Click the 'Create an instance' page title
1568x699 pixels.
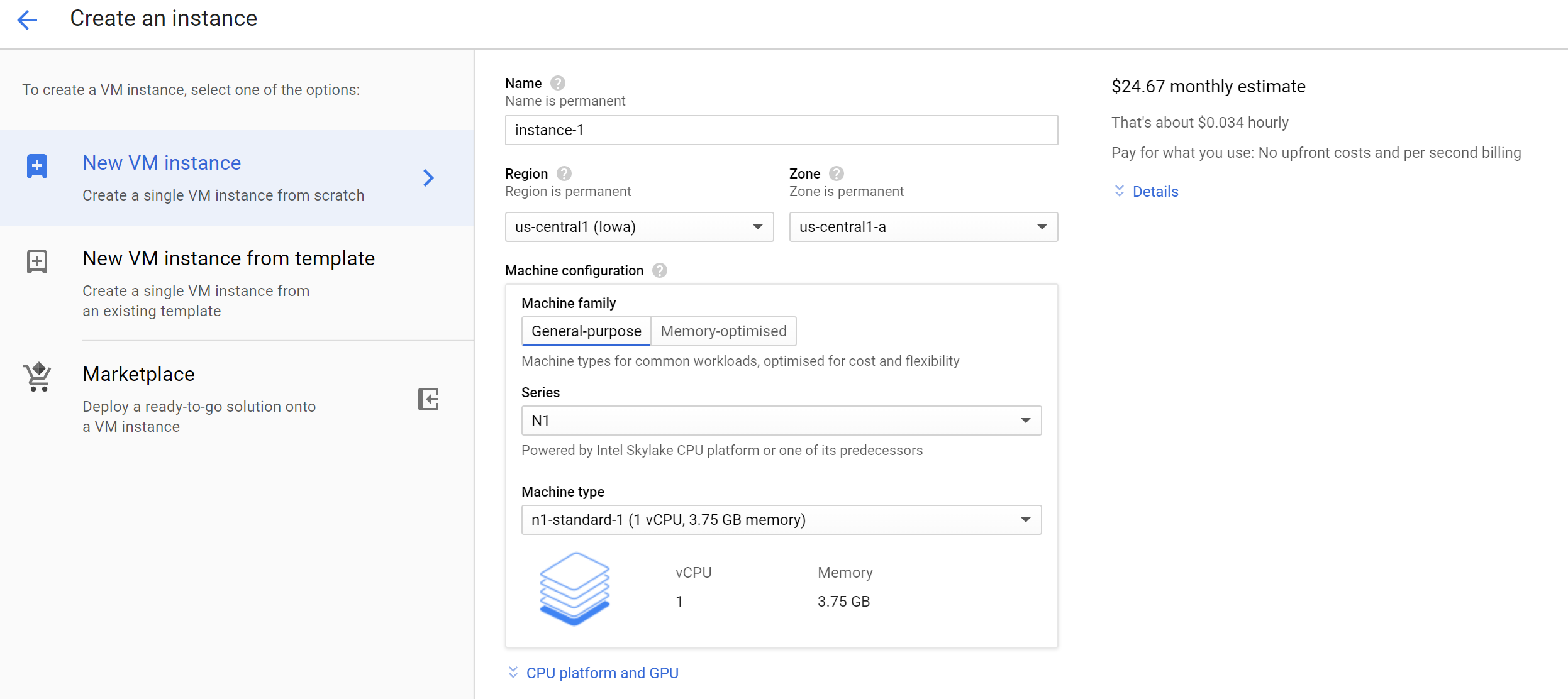[x=164, y=19]
